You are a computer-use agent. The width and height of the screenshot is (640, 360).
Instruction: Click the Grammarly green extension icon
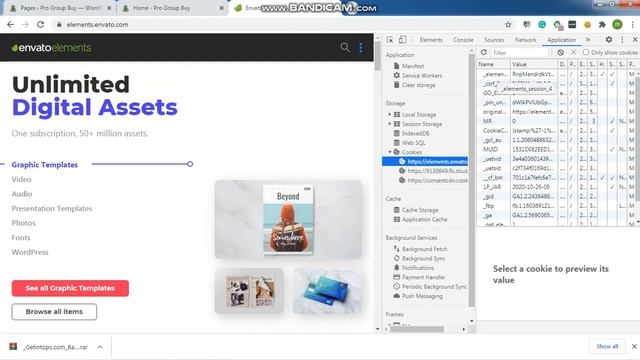click(x=542, y=24)
